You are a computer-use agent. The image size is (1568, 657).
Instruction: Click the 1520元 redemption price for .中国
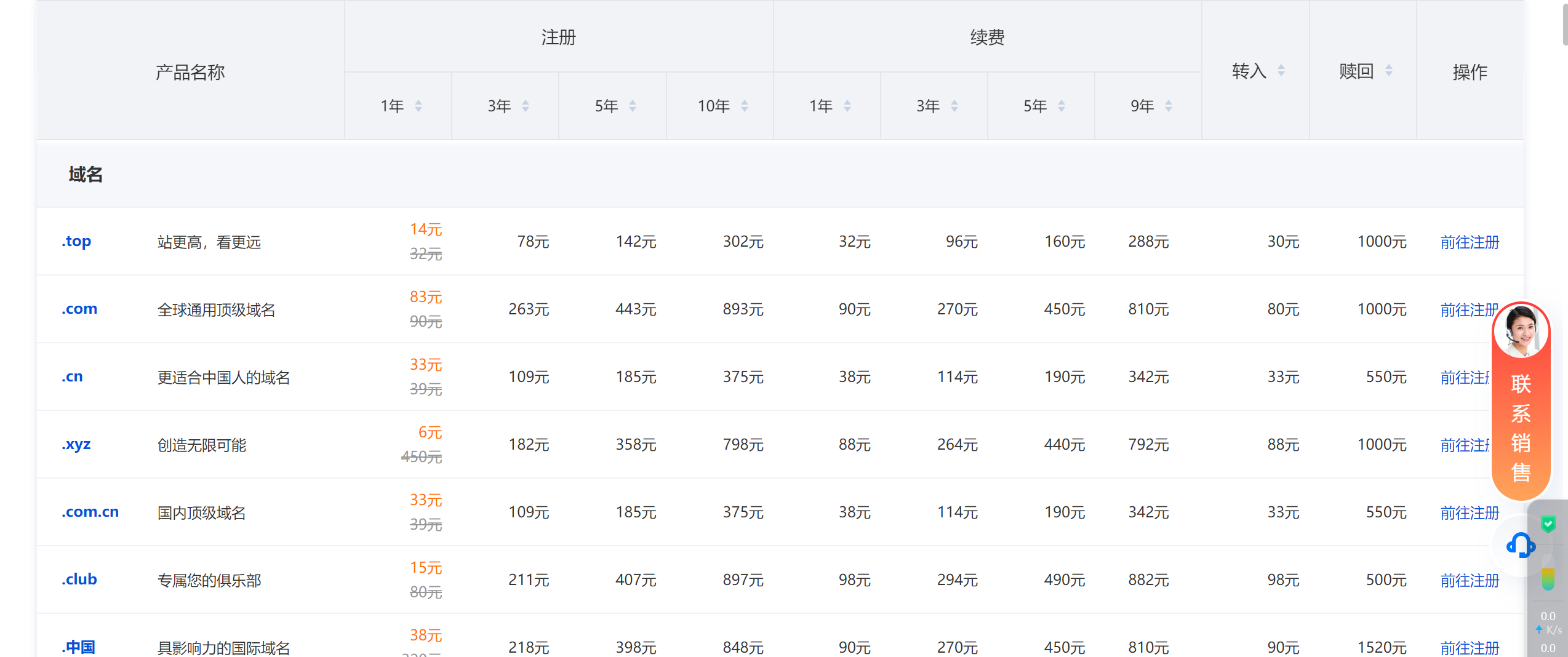tap(1382, 648)
